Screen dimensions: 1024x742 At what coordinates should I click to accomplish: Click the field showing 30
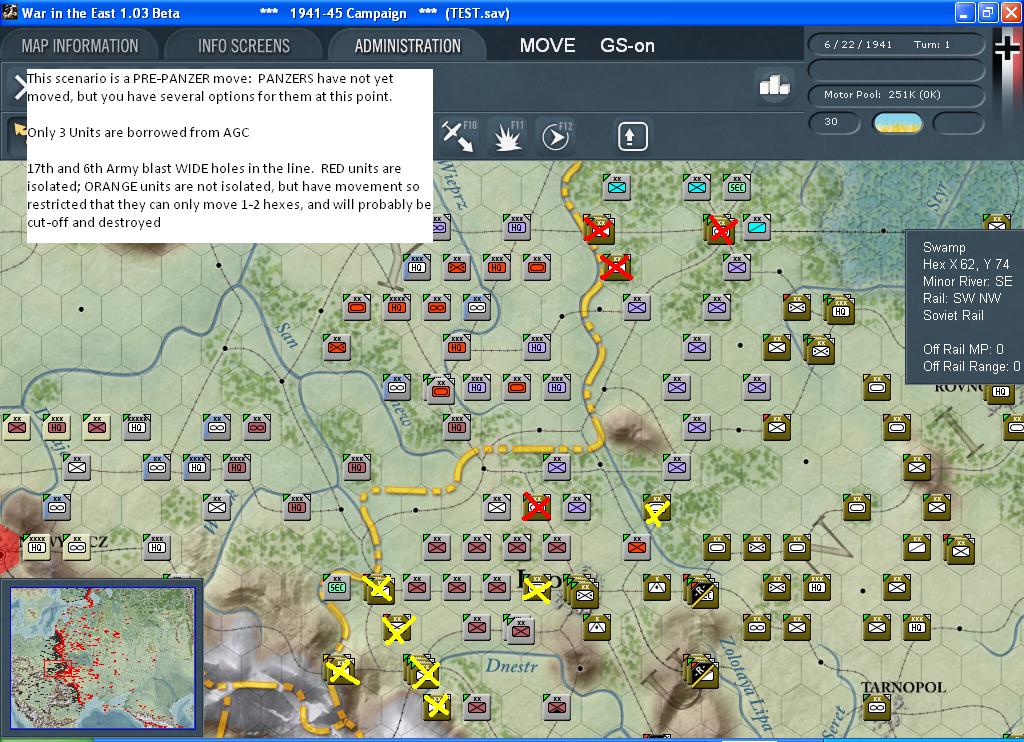tap(834, 122)
